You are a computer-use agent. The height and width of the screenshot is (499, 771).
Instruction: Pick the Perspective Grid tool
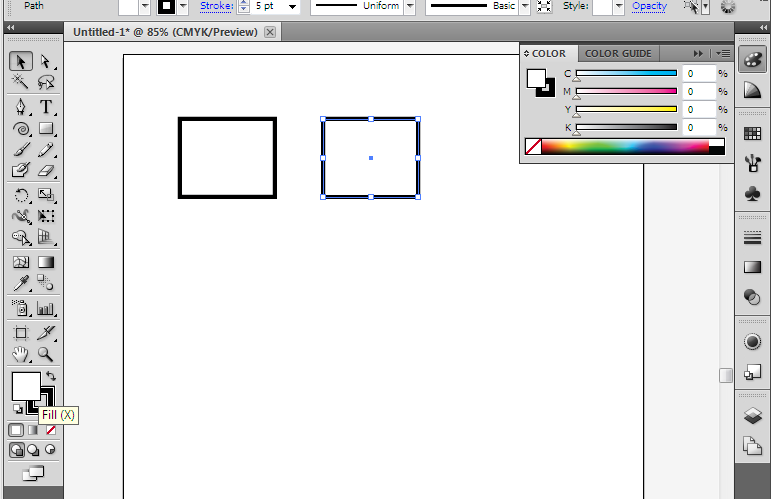click(46, 237)
